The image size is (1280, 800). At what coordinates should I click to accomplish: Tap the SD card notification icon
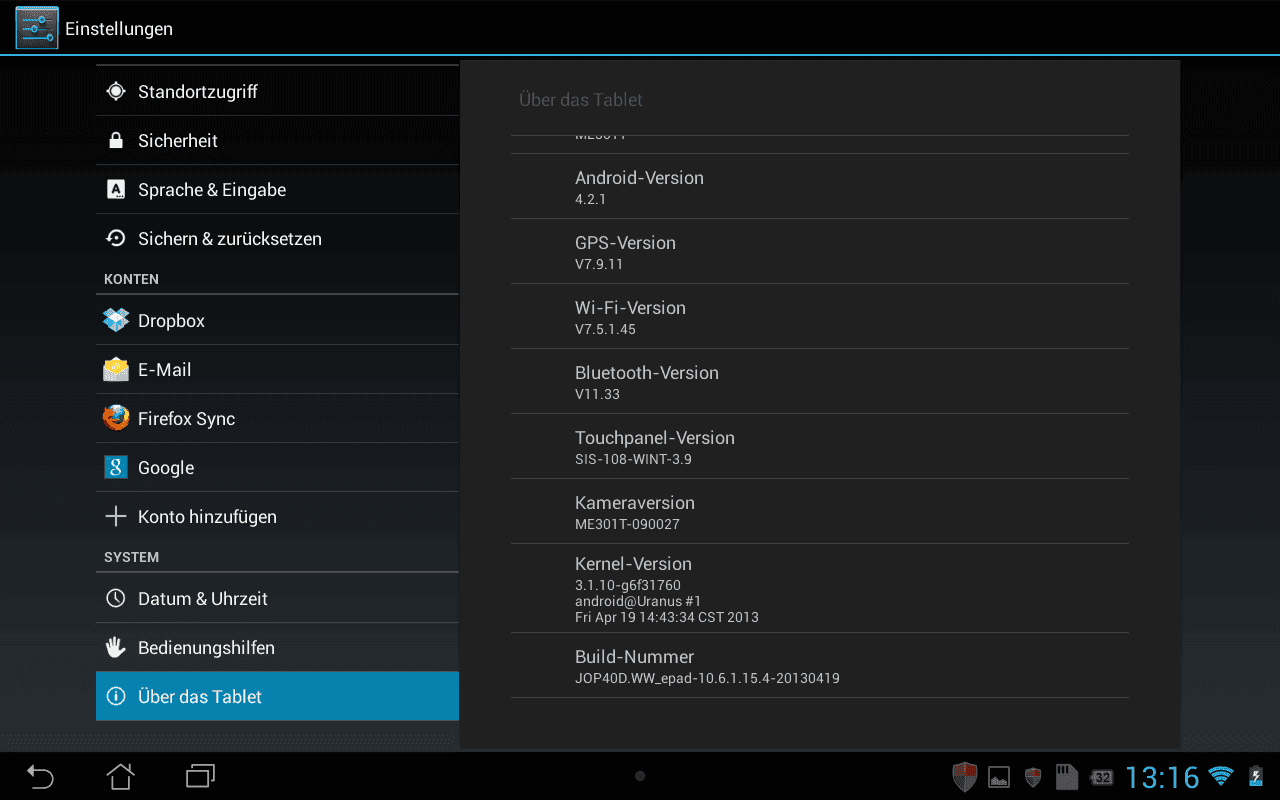point(1067,776)
